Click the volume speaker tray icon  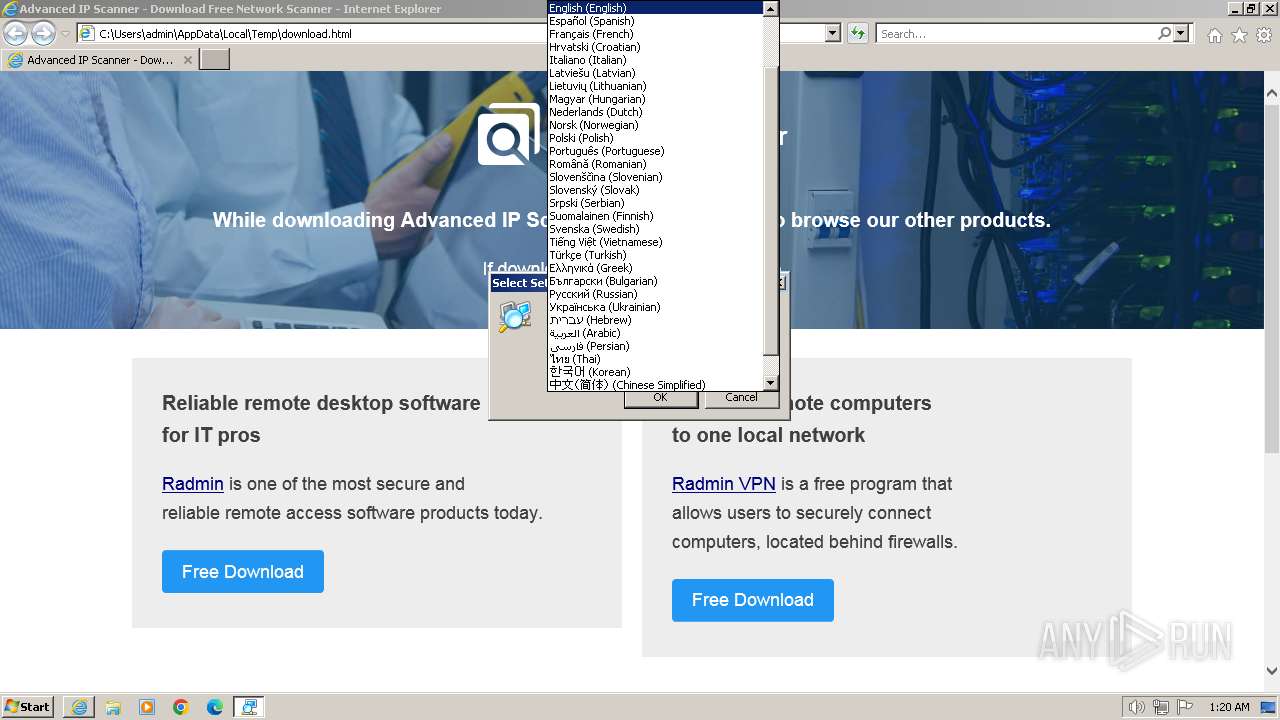pos(1137,707)
